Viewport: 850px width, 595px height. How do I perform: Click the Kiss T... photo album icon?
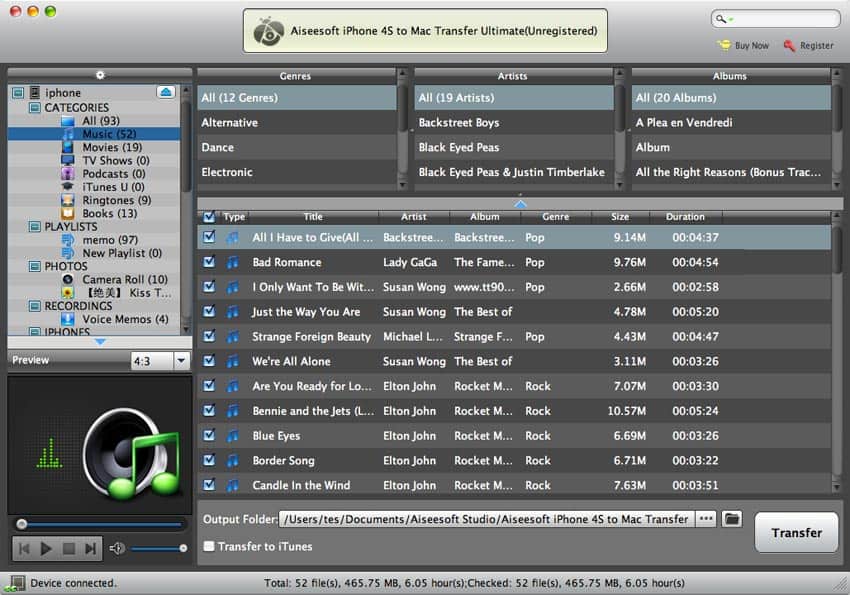[x=68, y=293]
